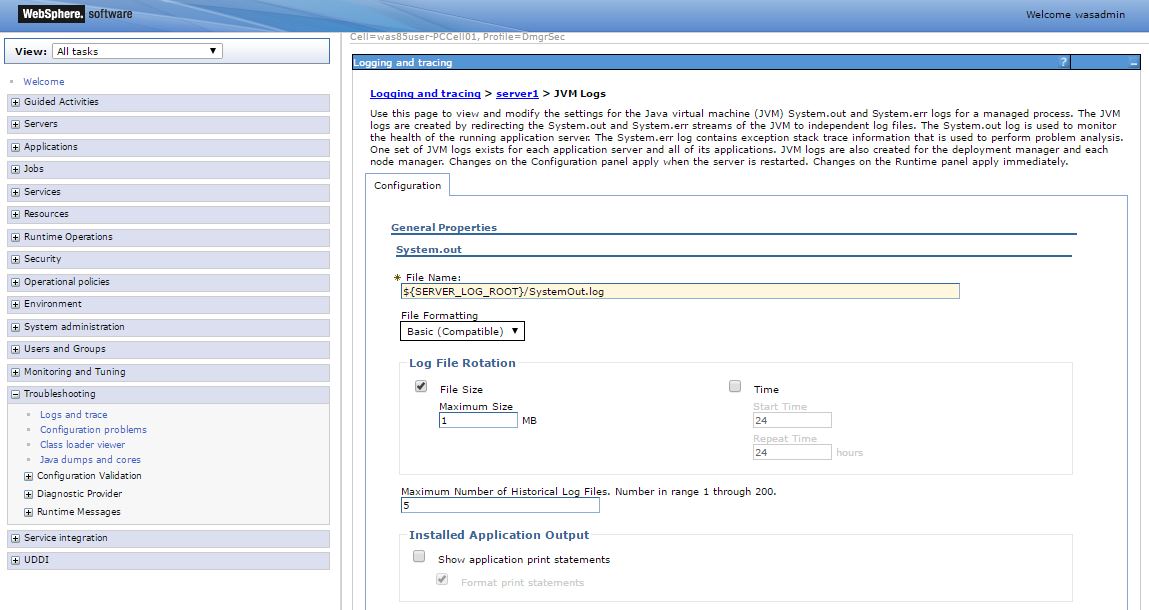This screenshot has width=1149, height=610.
Task: Select Welcome in the navigation menu
Action: tap(43, 81)
